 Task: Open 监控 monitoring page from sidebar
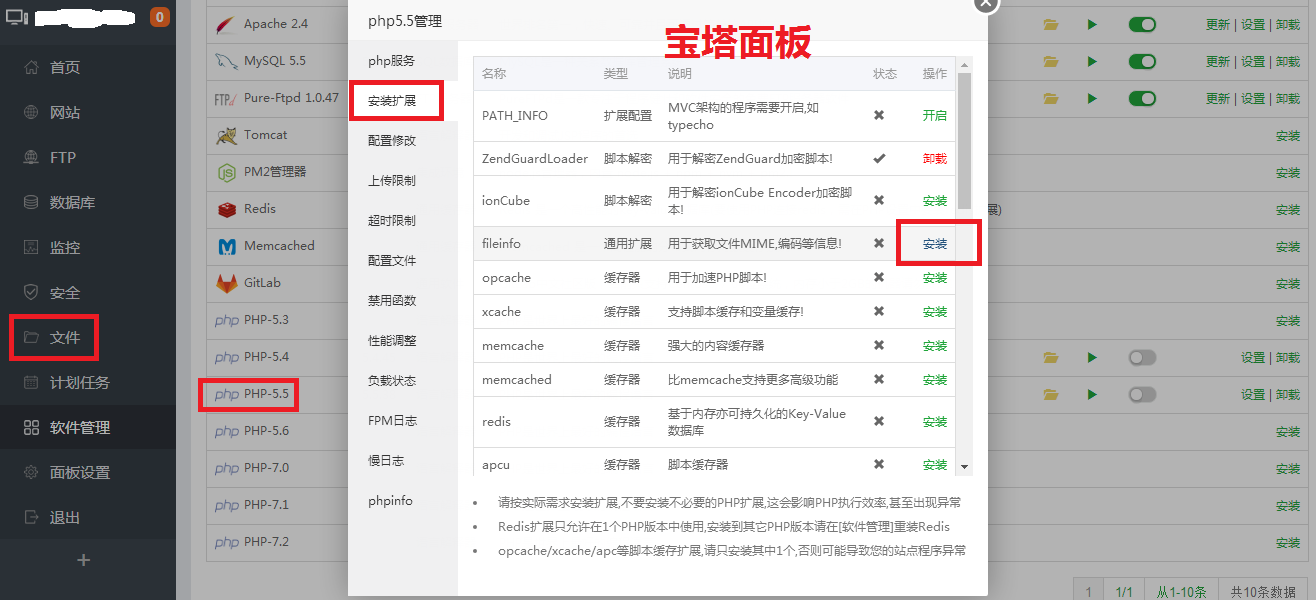tap(65, 247)
